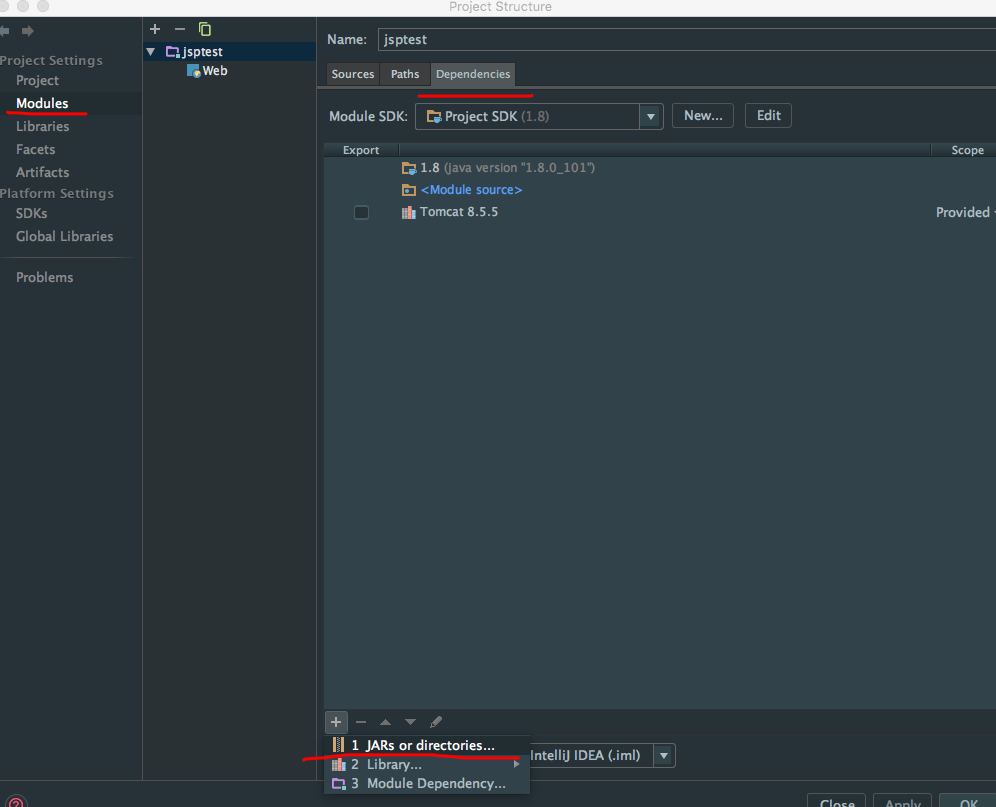Open the Problems section

coord(44,278)
